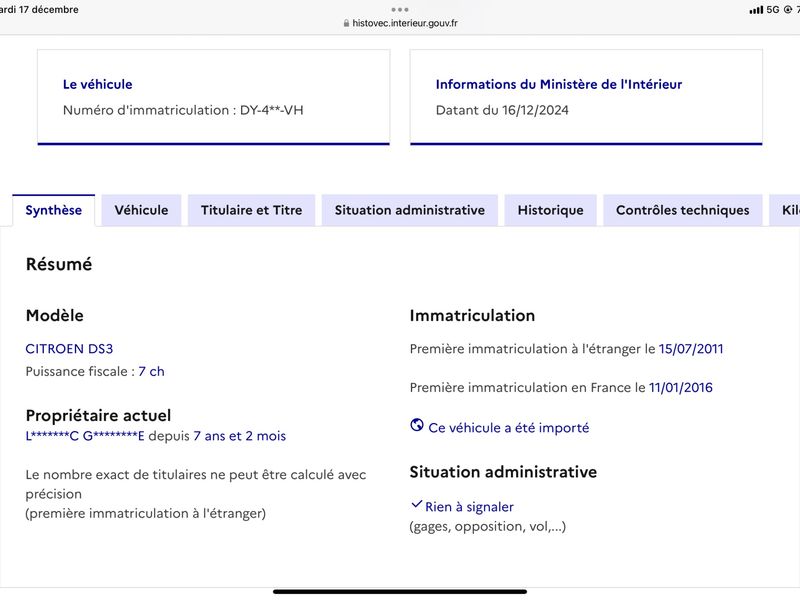Viewport: 800px width, 600px height.
Task: Show the partially visible Kilométrage tab
Action: tap(785, 210)
